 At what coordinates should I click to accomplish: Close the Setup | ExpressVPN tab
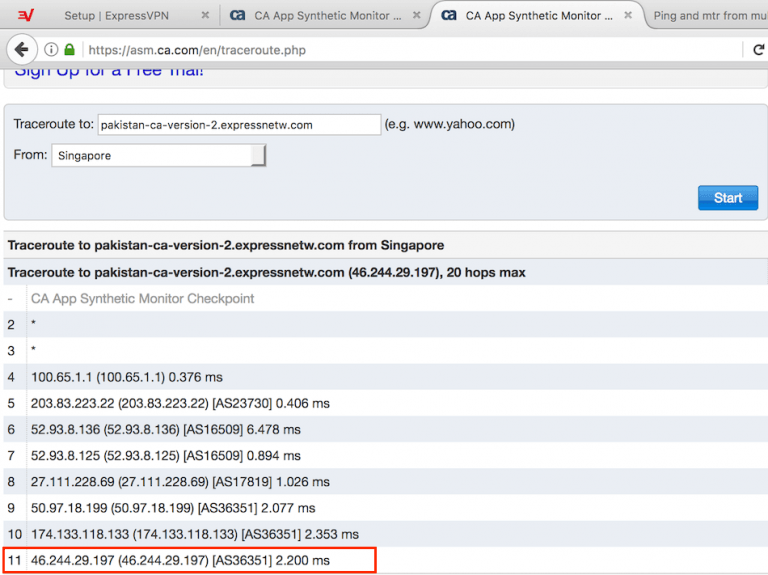click(x=205, y=15)
